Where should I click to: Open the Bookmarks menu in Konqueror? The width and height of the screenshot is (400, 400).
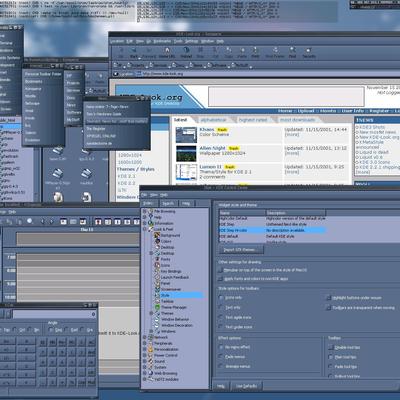pos(162,41)
